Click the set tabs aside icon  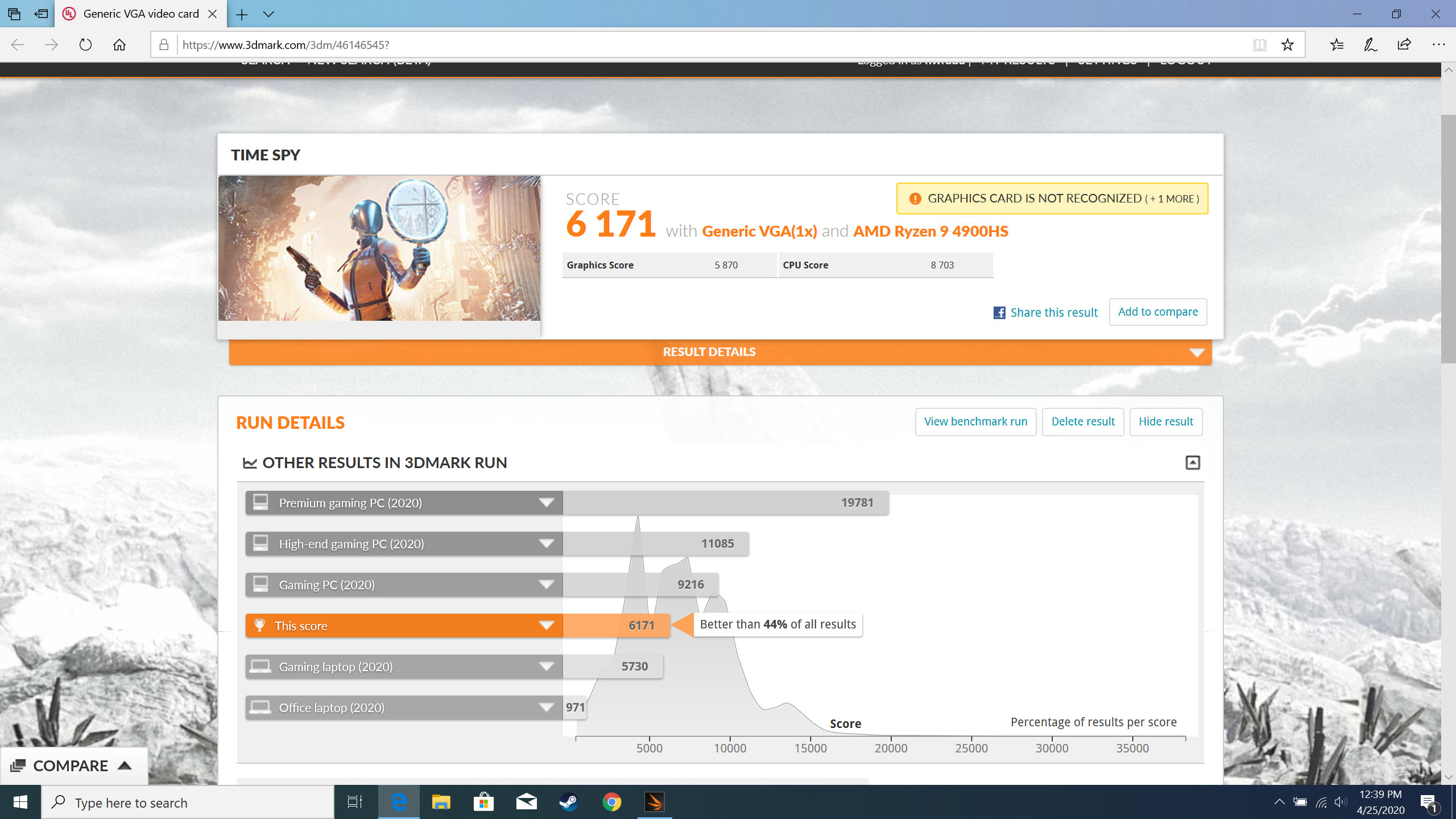click(41, 14)
